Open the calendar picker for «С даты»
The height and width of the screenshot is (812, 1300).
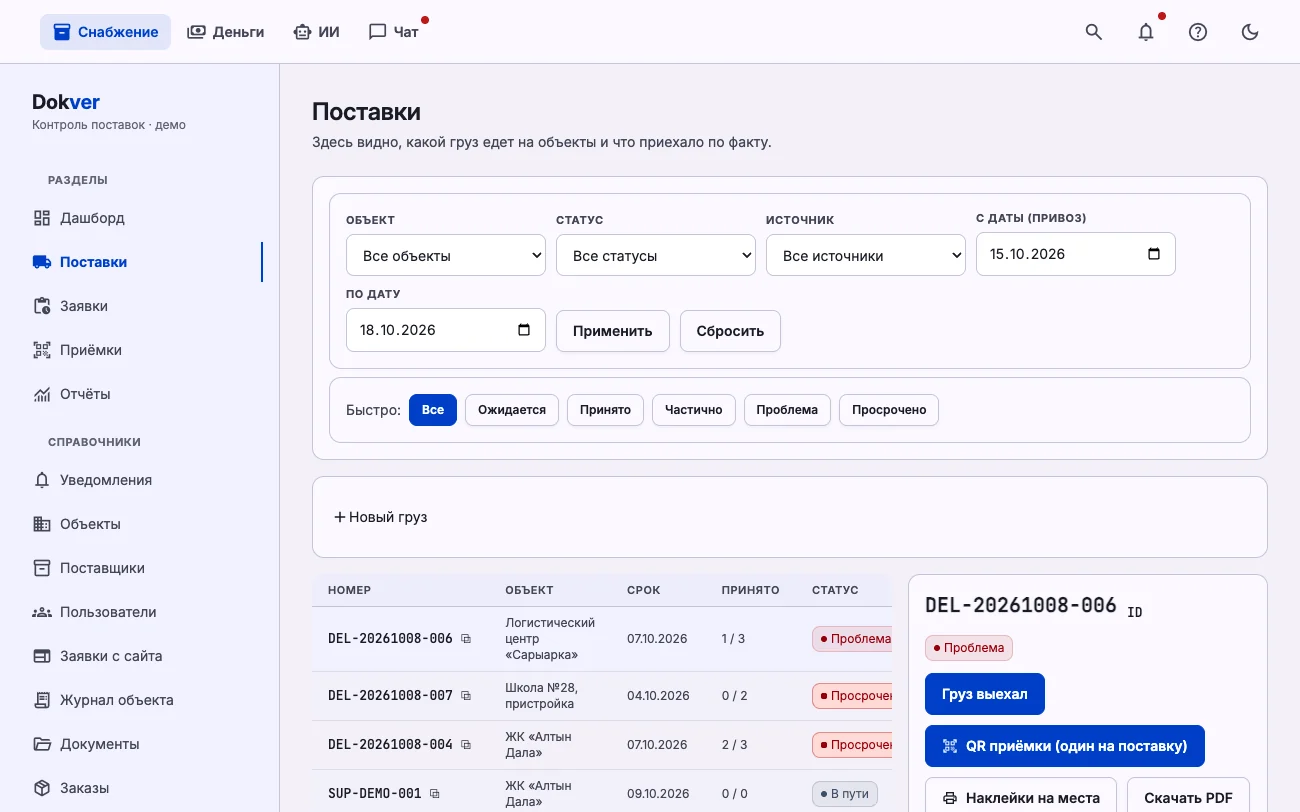pos(1154,254)
